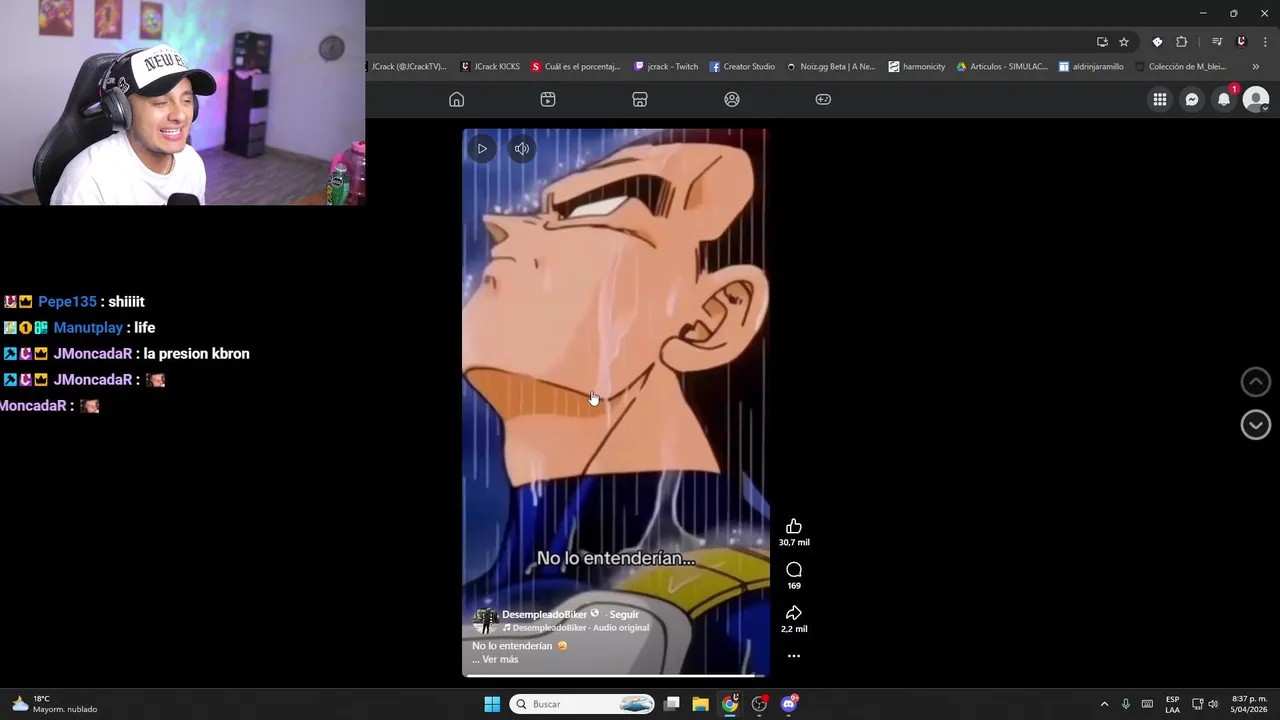Open the Facebook apps grid menu
The image size is (1280, 720).
tap(1160, 99)
